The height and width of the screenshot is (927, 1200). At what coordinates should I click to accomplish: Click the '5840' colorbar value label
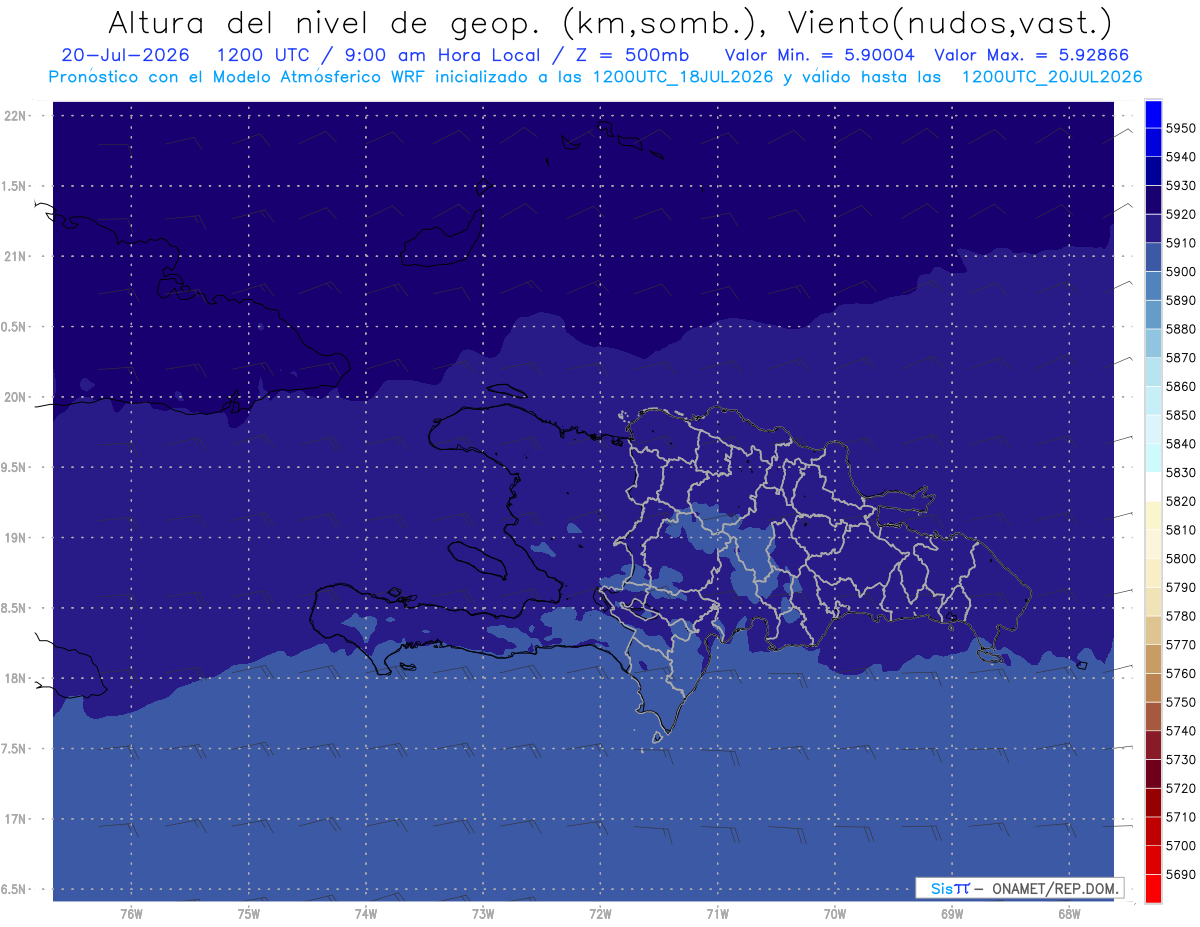[1181, 444]
